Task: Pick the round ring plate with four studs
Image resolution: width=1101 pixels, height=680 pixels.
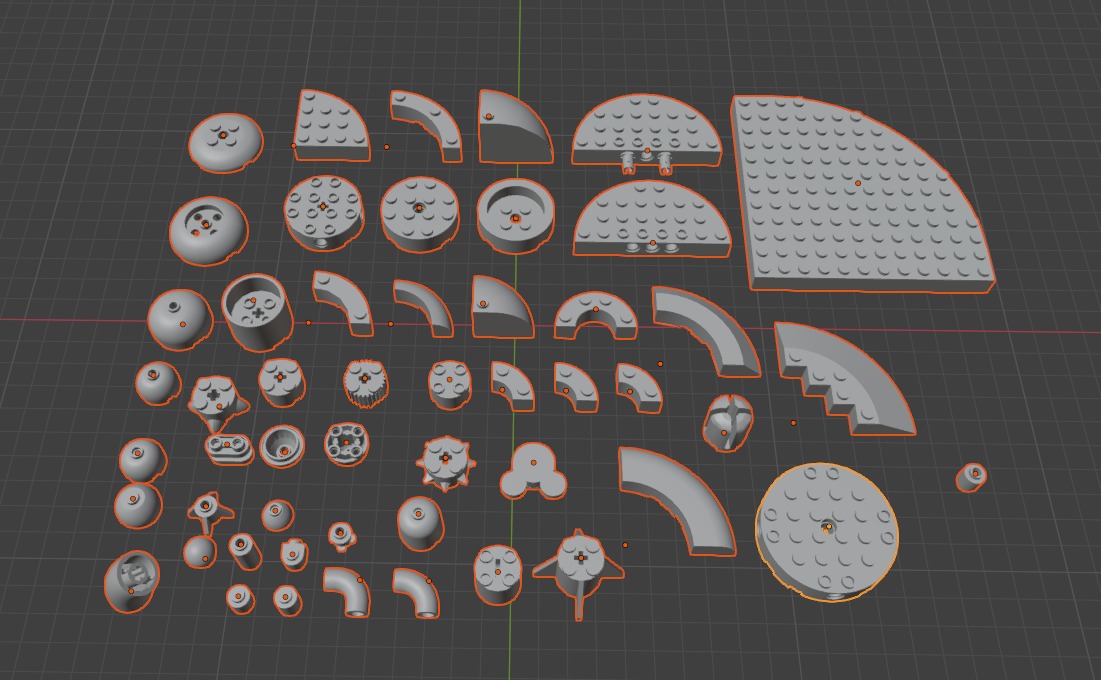Action: point(347,443)
